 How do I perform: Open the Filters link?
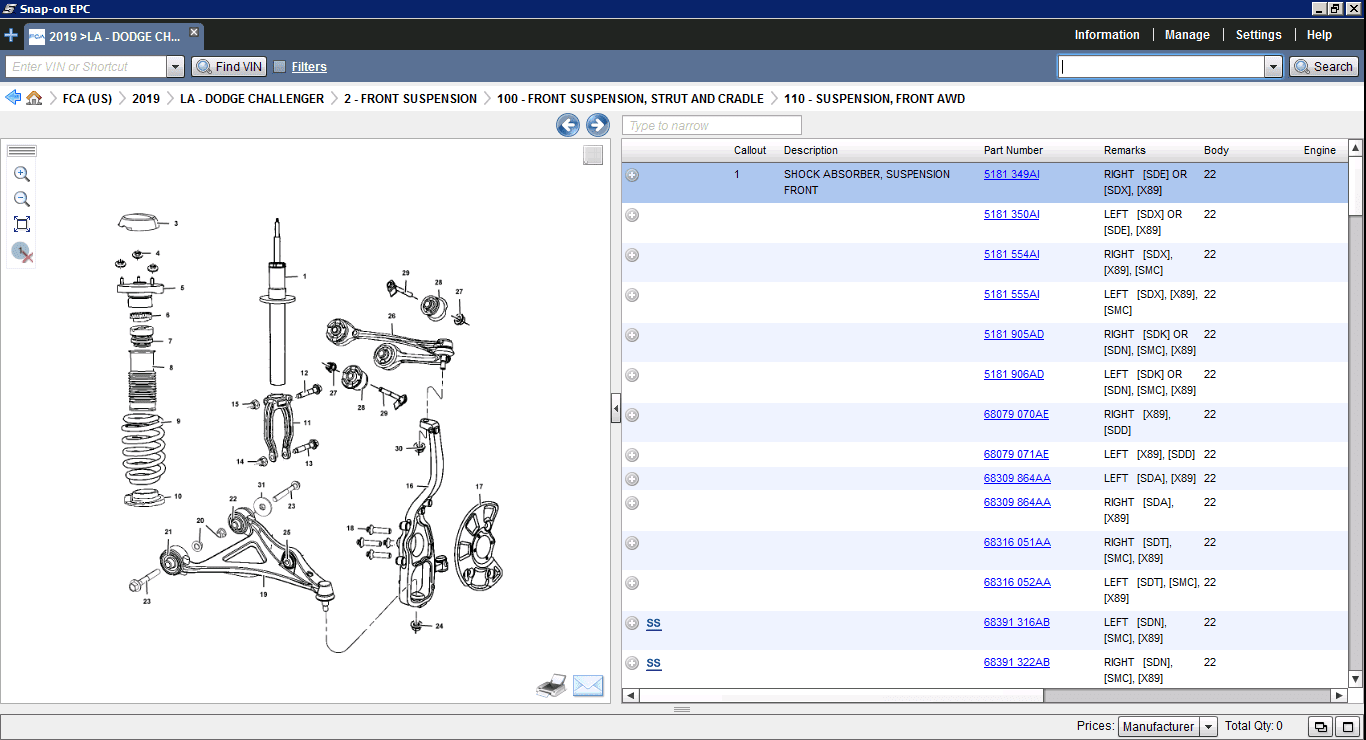point(309,67)
